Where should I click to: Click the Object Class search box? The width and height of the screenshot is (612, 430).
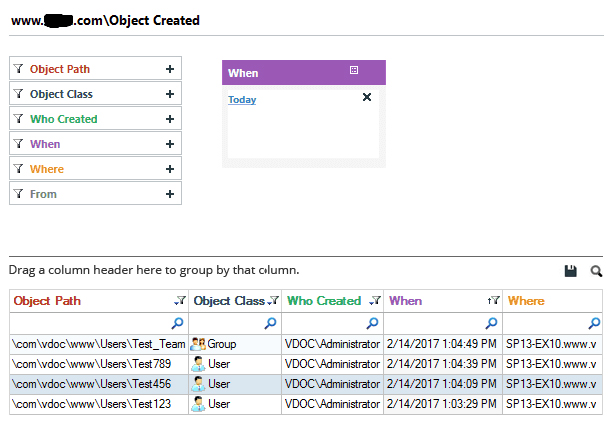pos(235,323)
